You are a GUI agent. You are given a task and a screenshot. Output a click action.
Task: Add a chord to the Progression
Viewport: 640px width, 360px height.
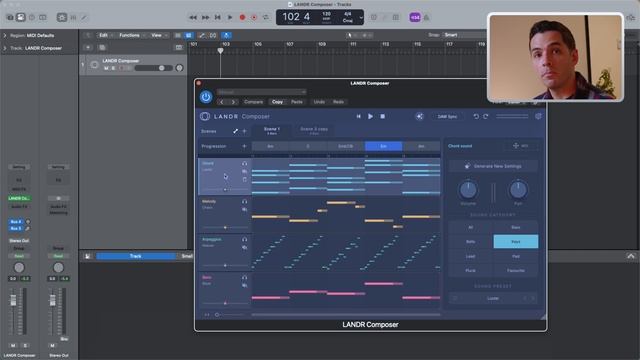point(244,146)
